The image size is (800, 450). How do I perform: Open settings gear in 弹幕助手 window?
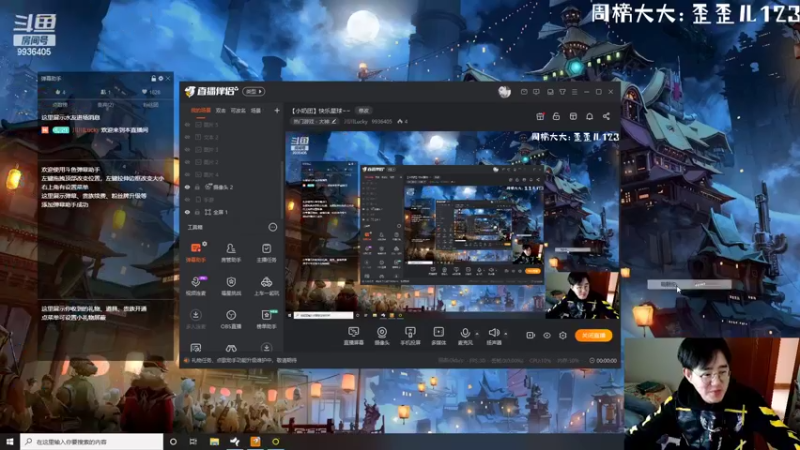(x=161, y=79)
